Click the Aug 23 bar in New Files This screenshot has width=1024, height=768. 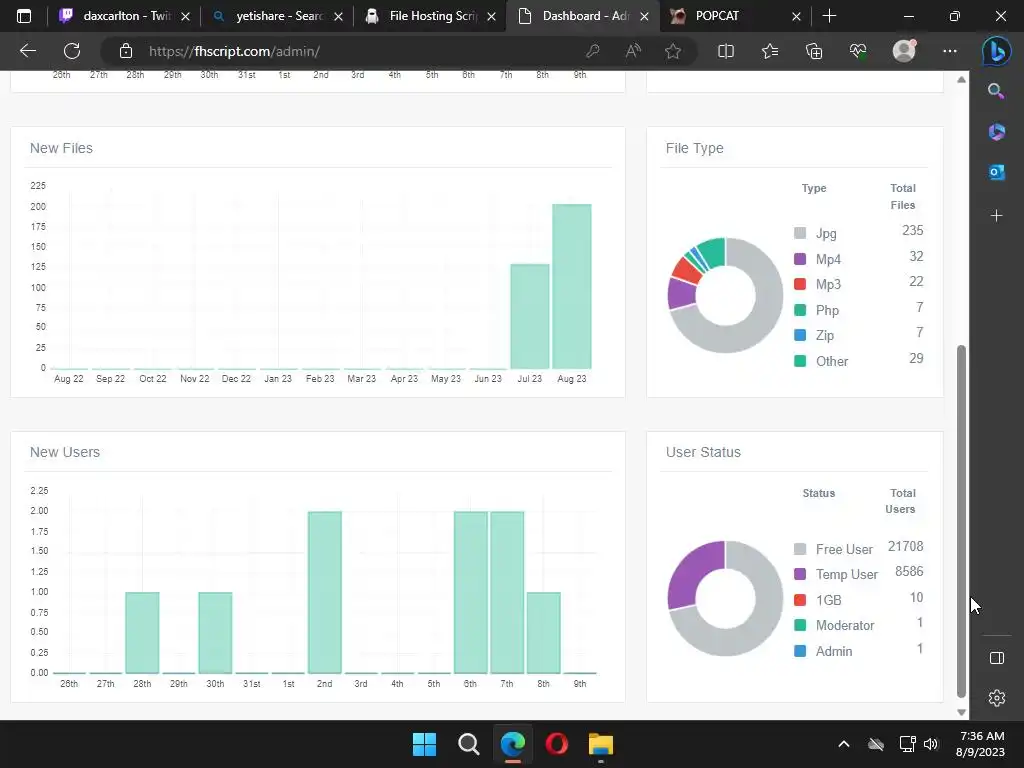click(x=572, y=287)
